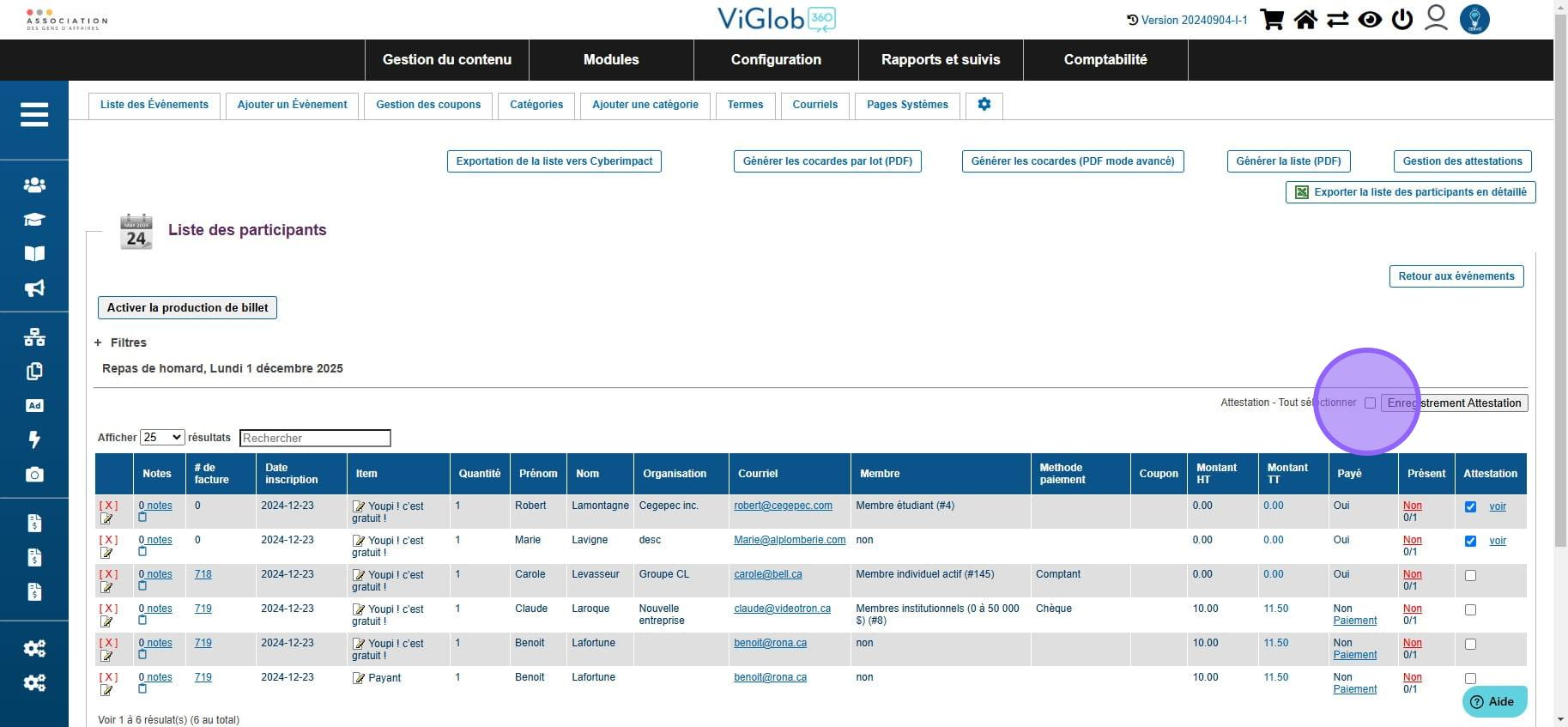
Task: Open the first invoice document icon in the sidebar
Action: (x=34, y=523)
